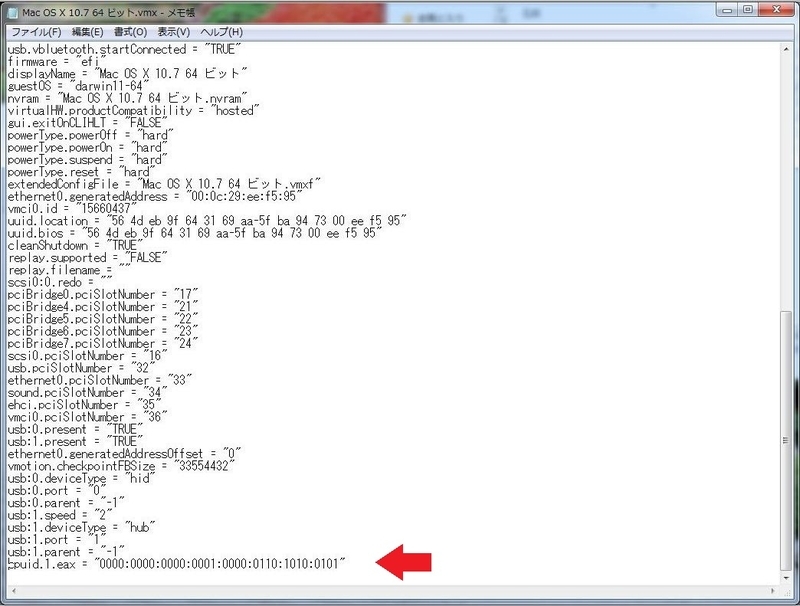Click the usb:1.deviceType = "hub" line

[x=82, y=527]
